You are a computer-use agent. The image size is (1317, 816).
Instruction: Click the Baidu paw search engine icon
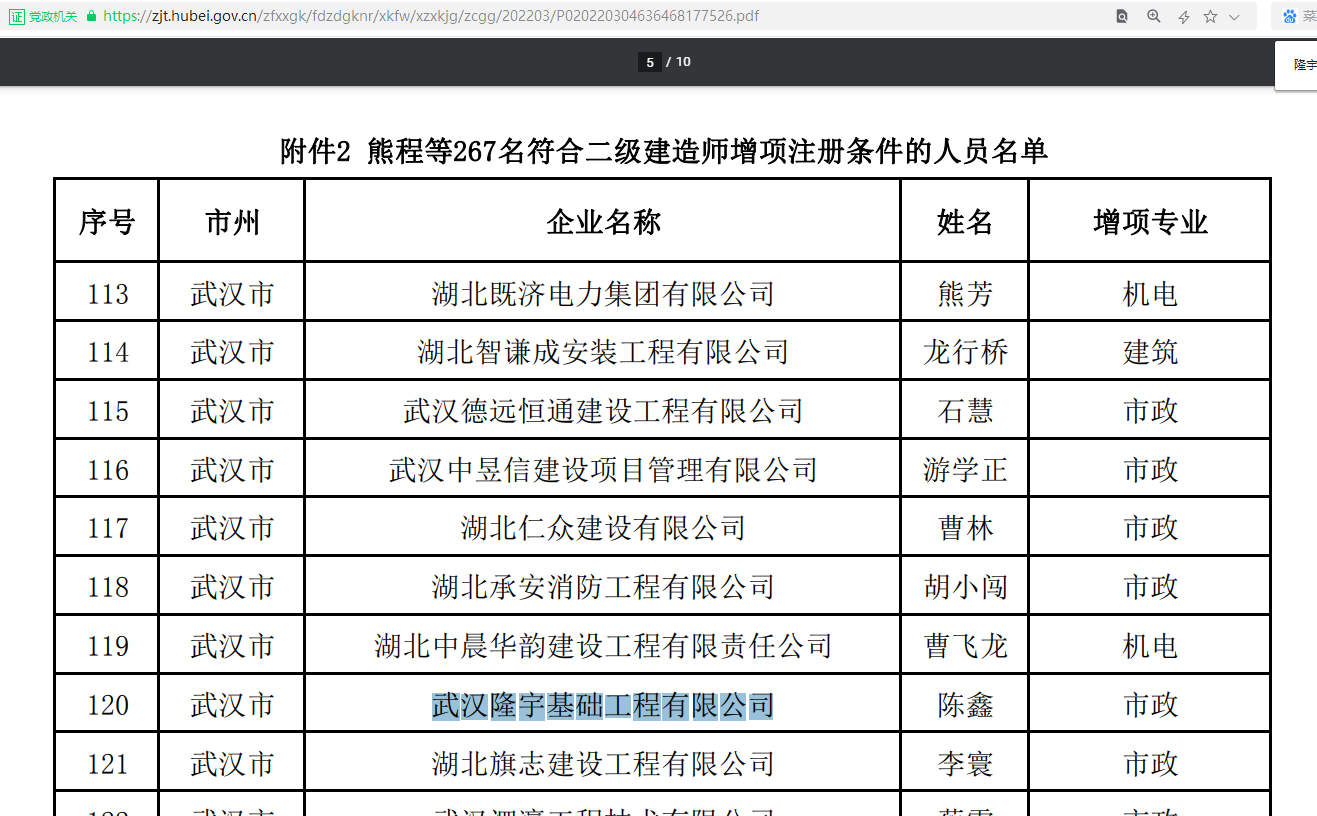[1289, 16]
